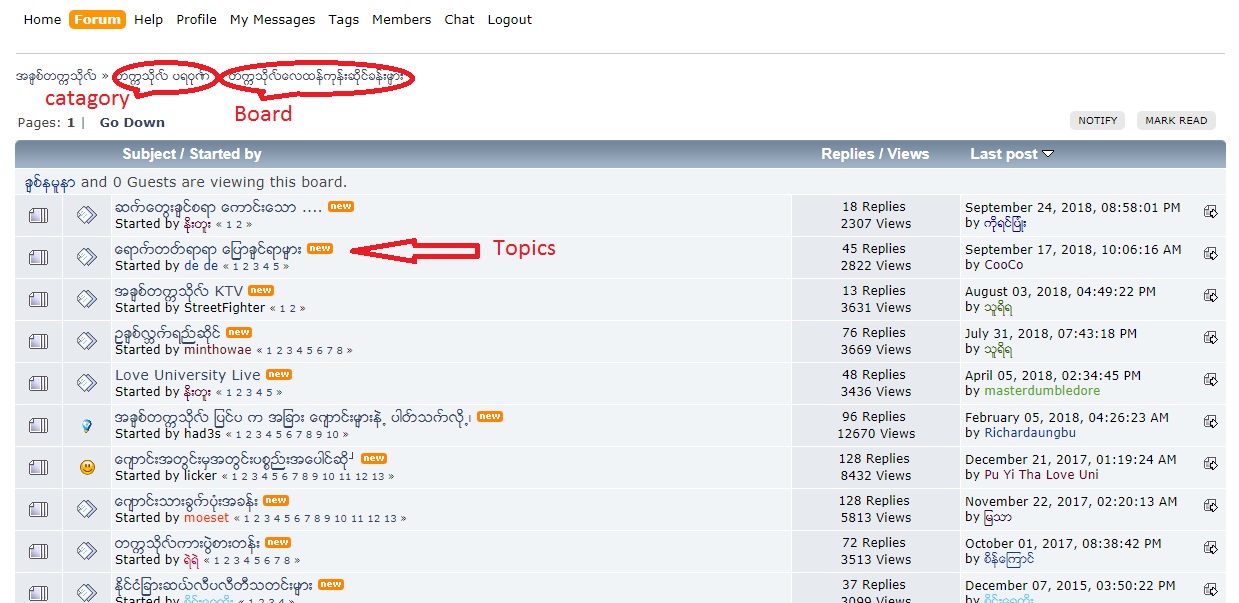Go to page 8 of minthowae's topic
The height and width of the screenshot is (603, 1239).
340,350
